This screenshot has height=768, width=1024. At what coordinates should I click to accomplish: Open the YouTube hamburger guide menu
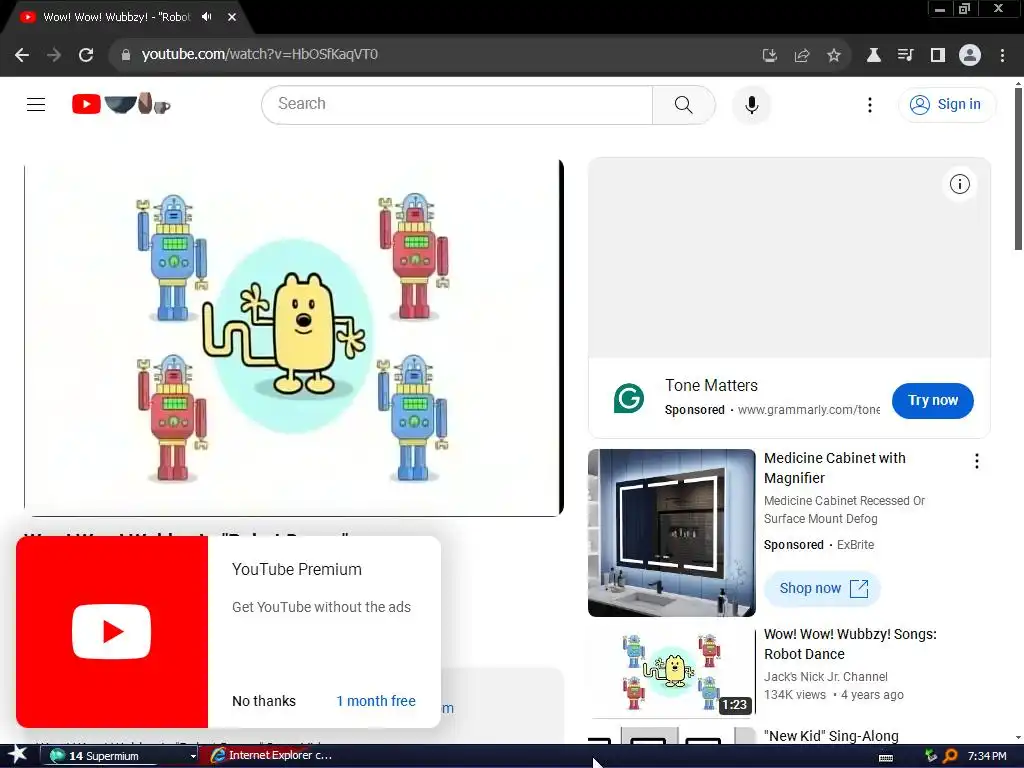[x=36, y=104]
